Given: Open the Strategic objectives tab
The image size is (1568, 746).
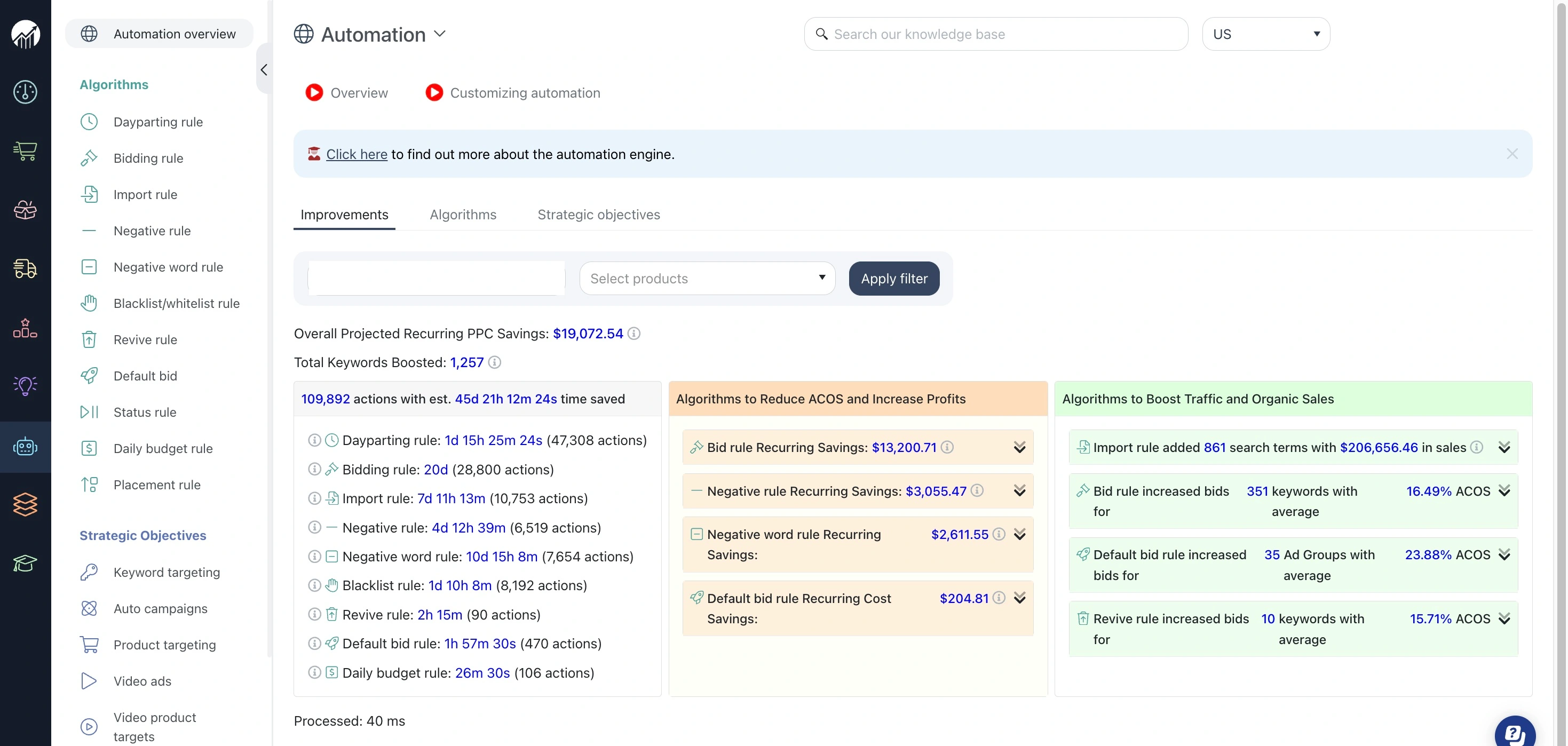Looking at the screenshot, I should [598, 214].
